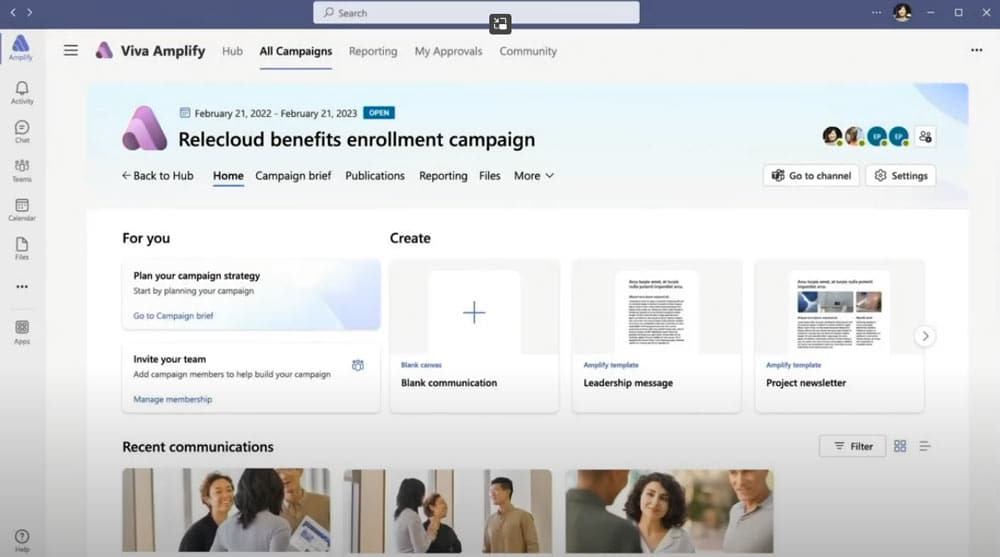Click the Relecloud benefits enrollment campaign title
This screenshot has width=1000, height=557.
coord(357,139)
